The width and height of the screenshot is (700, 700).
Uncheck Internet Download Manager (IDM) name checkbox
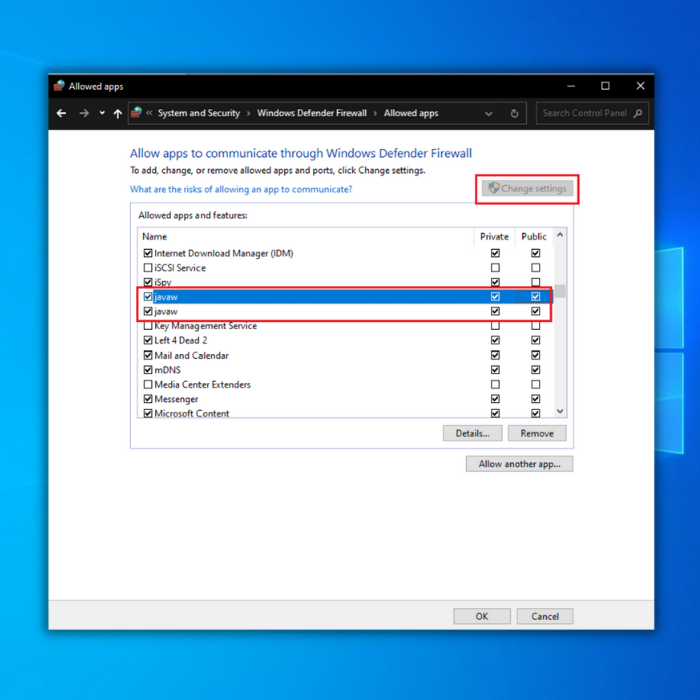pyautogui.click(x=148, y=253)
